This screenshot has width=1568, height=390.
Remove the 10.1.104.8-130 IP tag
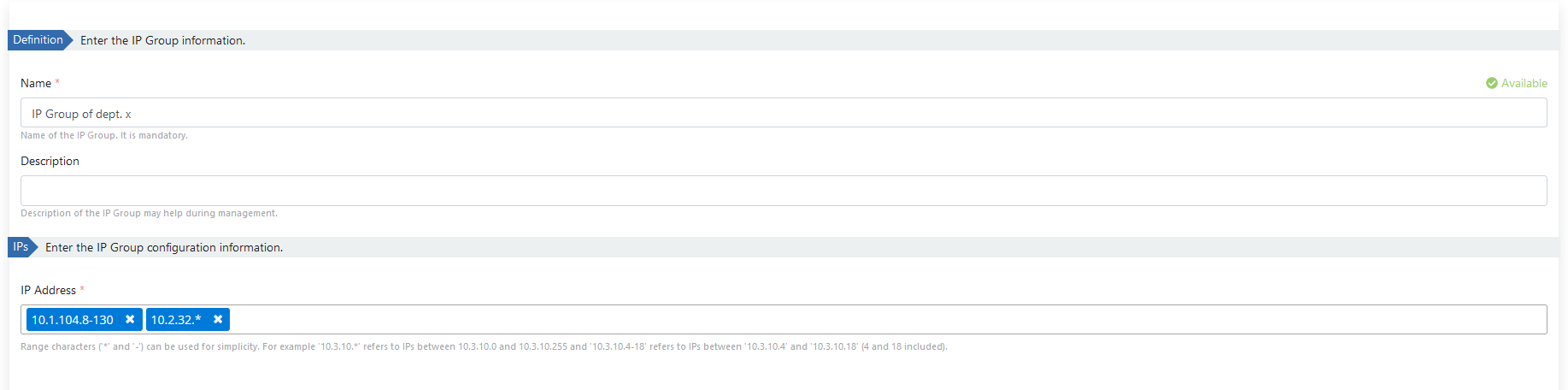click(130, 320)
